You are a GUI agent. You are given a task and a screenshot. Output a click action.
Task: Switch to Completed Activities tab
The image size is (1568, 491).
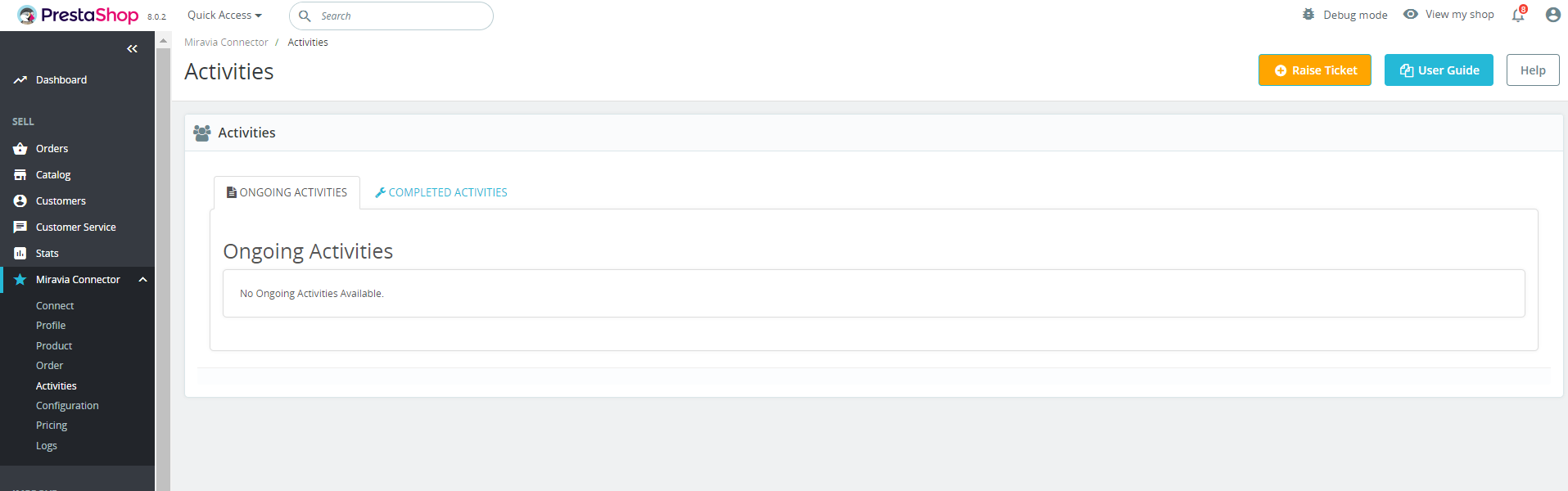441,192
